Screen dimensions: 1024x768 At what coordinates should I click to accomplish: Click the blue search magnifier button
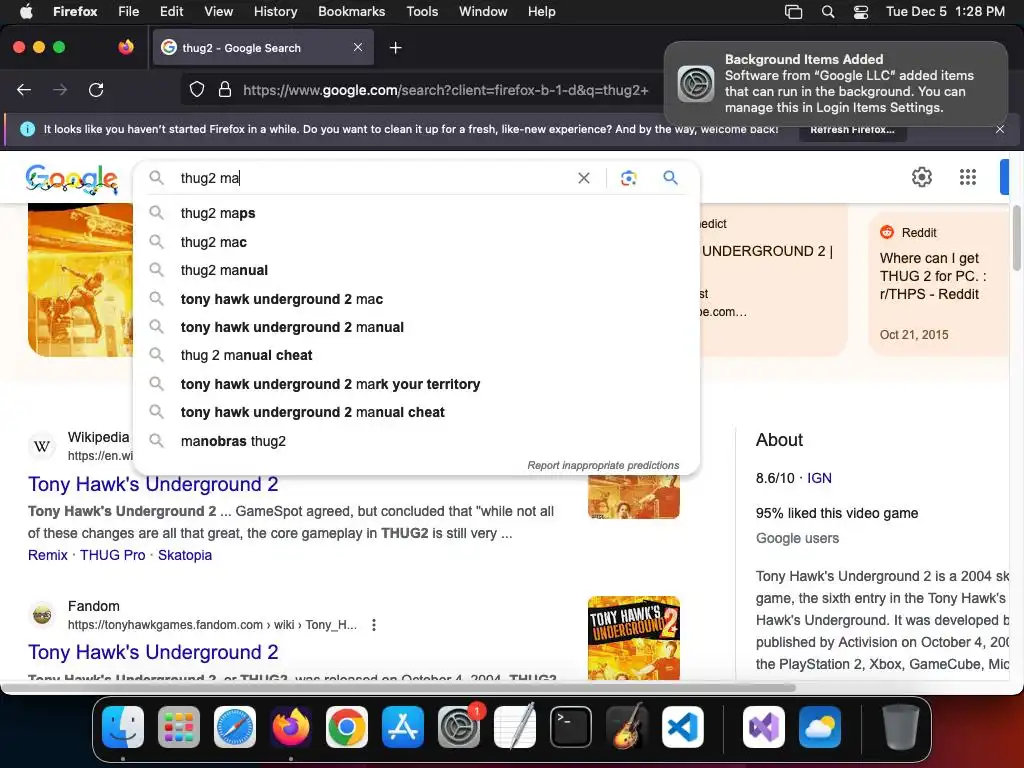(670, 177)
